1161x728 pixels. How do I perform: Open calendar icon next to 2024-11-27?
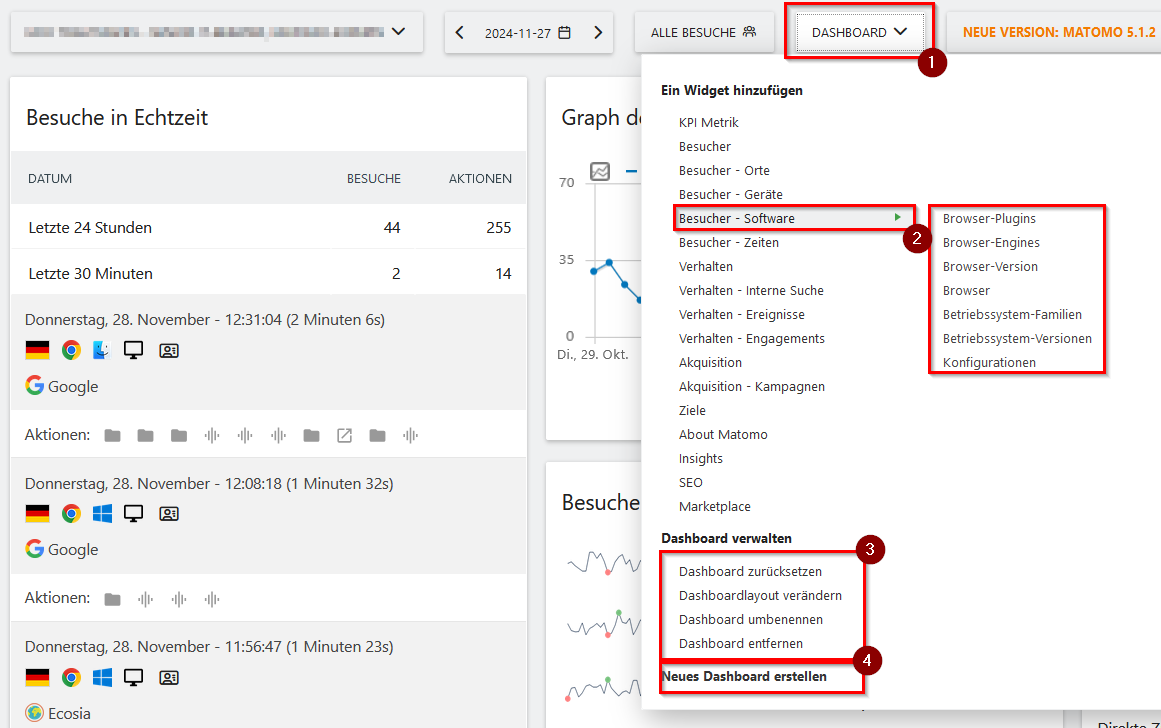(564, 33)
